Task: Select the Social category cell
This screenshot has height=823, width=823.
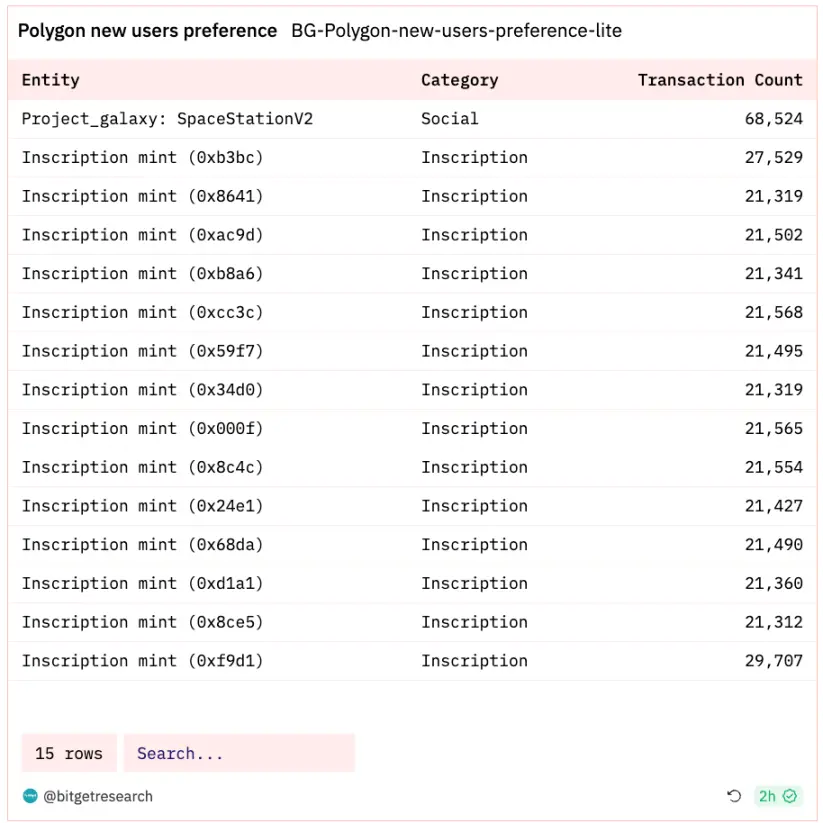Action: coord(450,119)
